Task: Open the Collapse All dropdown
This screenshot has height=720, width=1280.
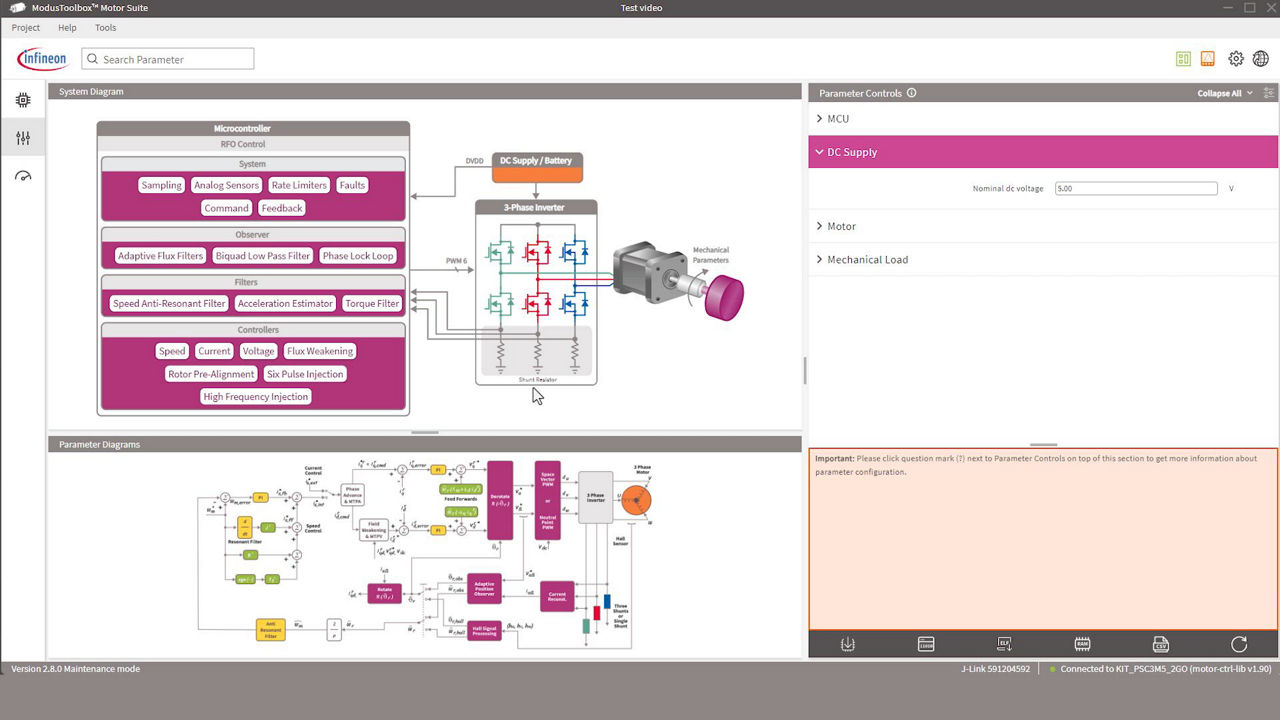Action: point(1224,93)
